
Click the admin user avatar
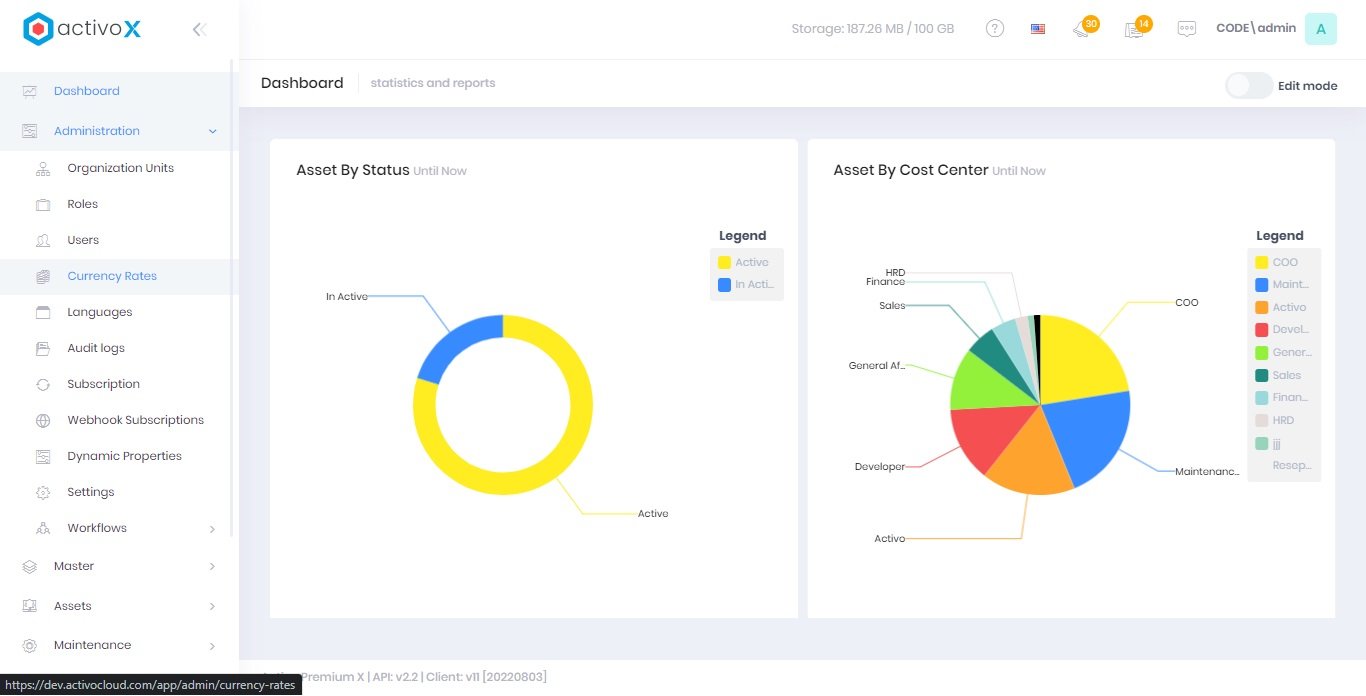coord(1320,29)
